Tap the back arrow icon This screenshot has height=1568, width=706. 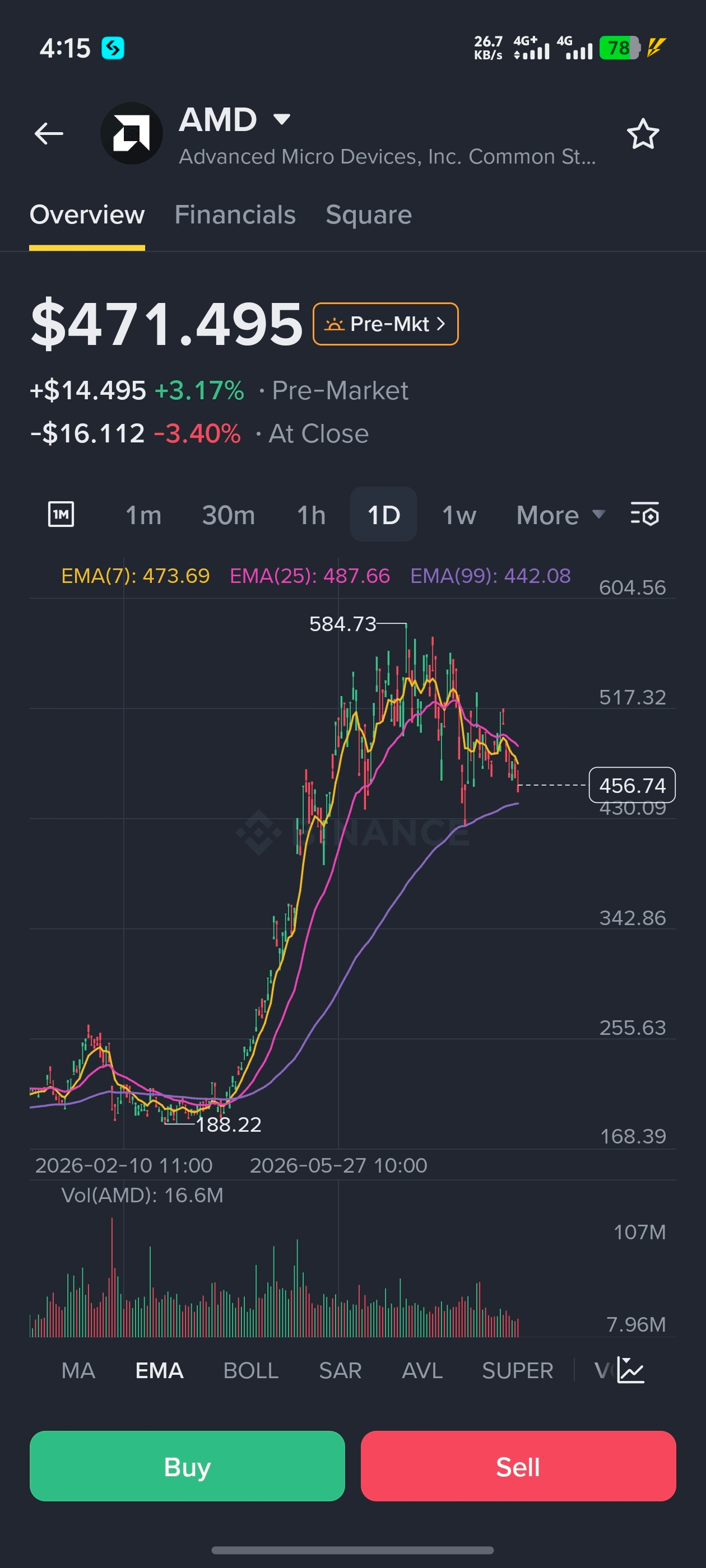(49, 133)
